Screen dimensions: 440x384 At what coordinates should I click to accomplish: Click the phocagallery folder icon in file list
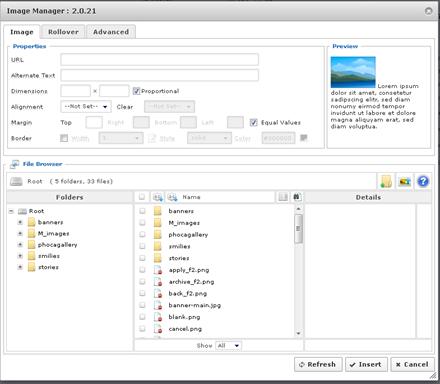[x=158, y=235]
